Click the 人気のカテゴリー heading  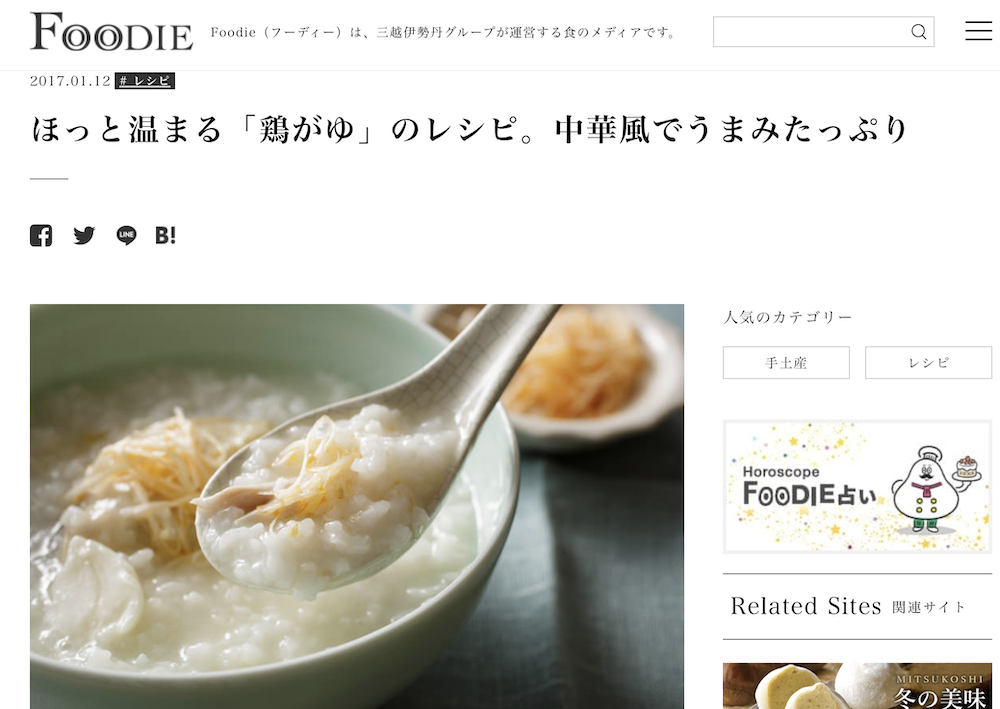(x=788, y=318)
